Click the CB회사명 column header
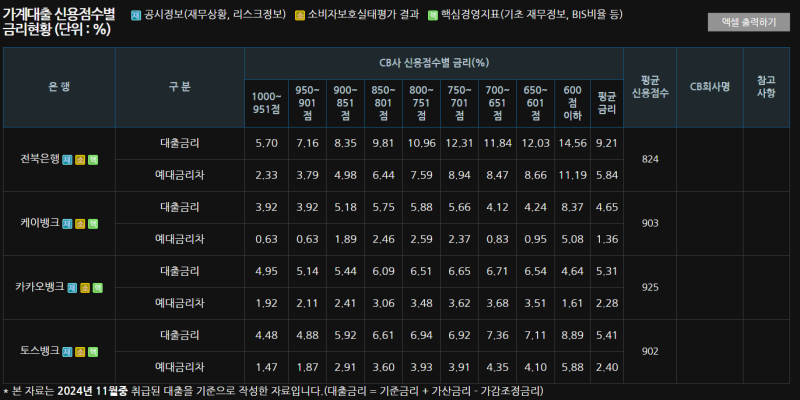Image resolution: width=800 pixels, height=400 pixels. click(710, 87)
